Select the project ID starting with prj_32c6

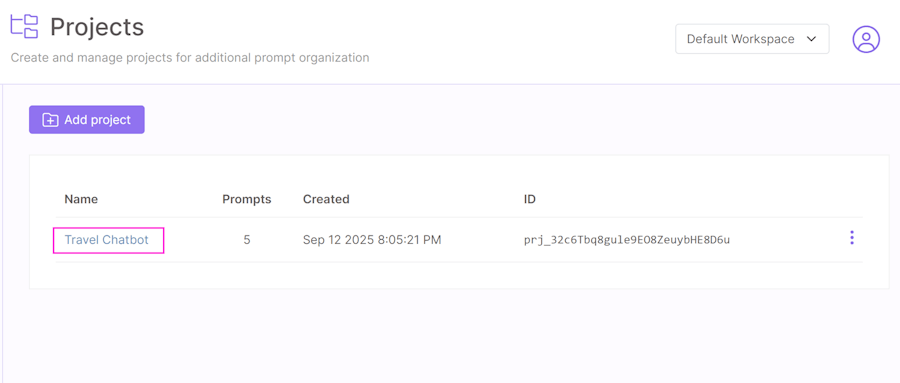627,240
